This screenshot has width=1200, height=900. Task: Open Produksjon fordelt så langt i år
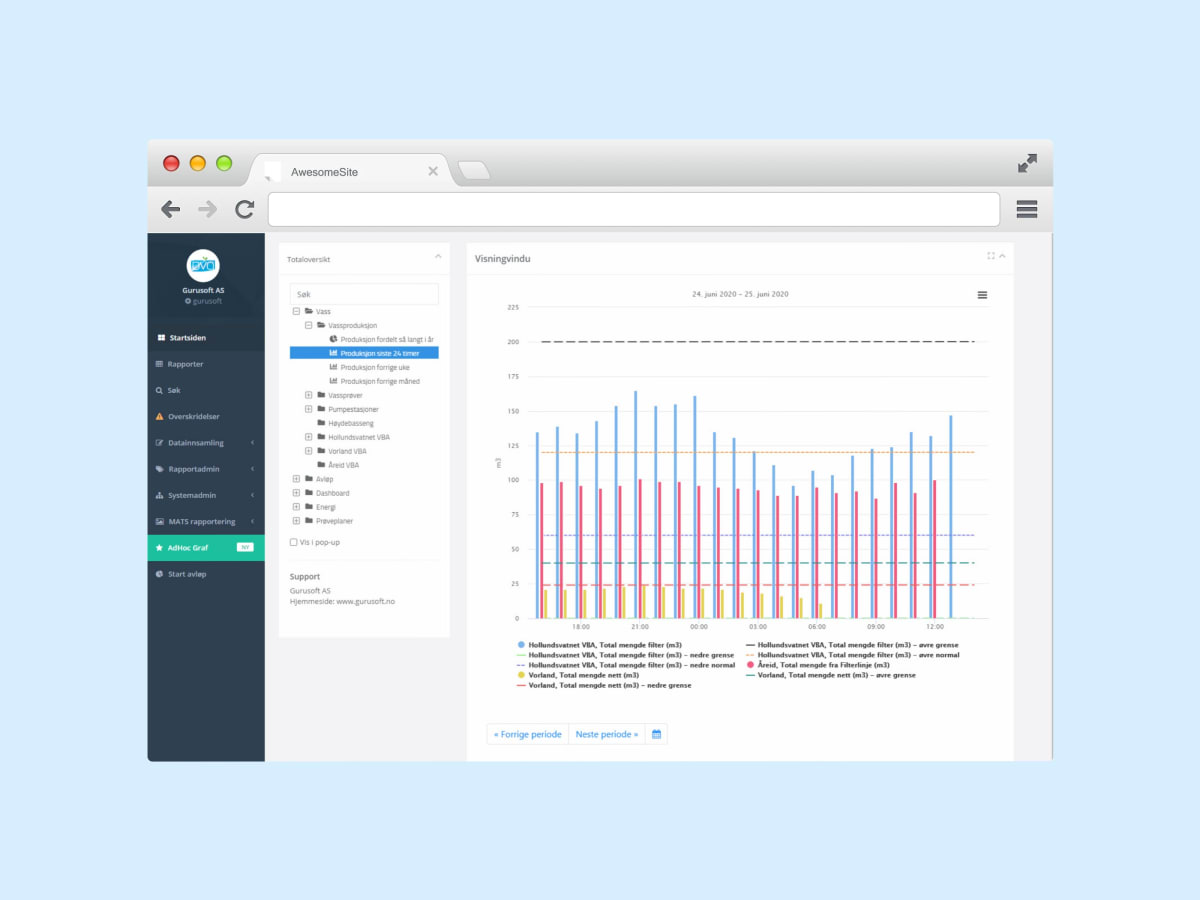381,339
